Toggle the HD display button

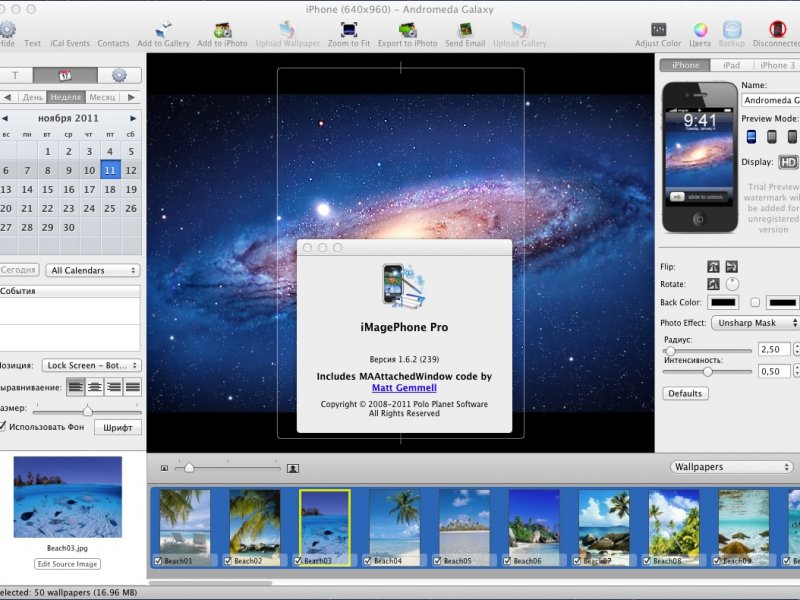[788, 162]
